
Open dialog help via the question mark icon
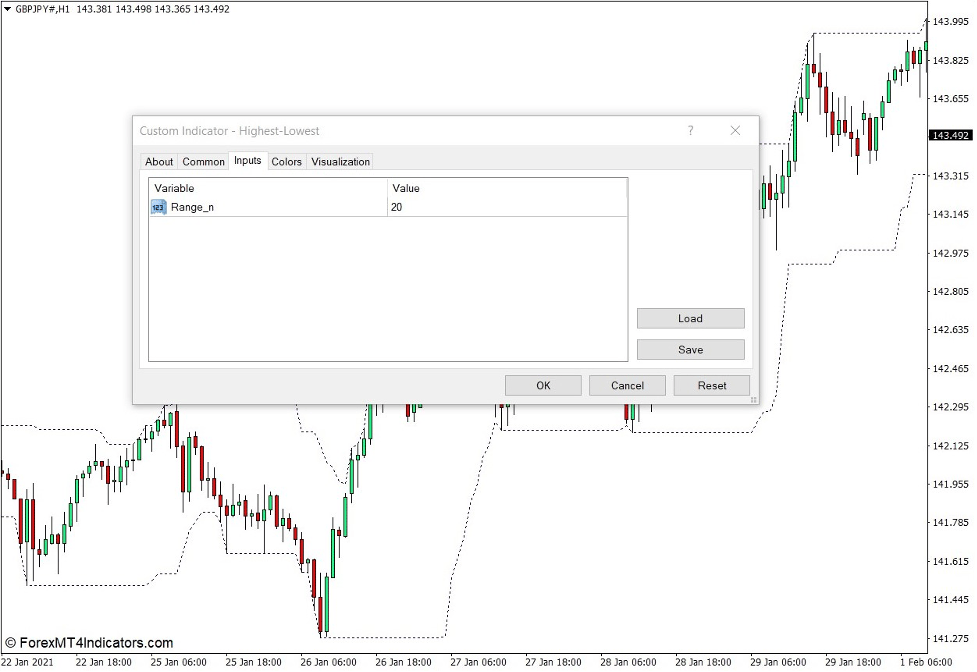point(689,130)
